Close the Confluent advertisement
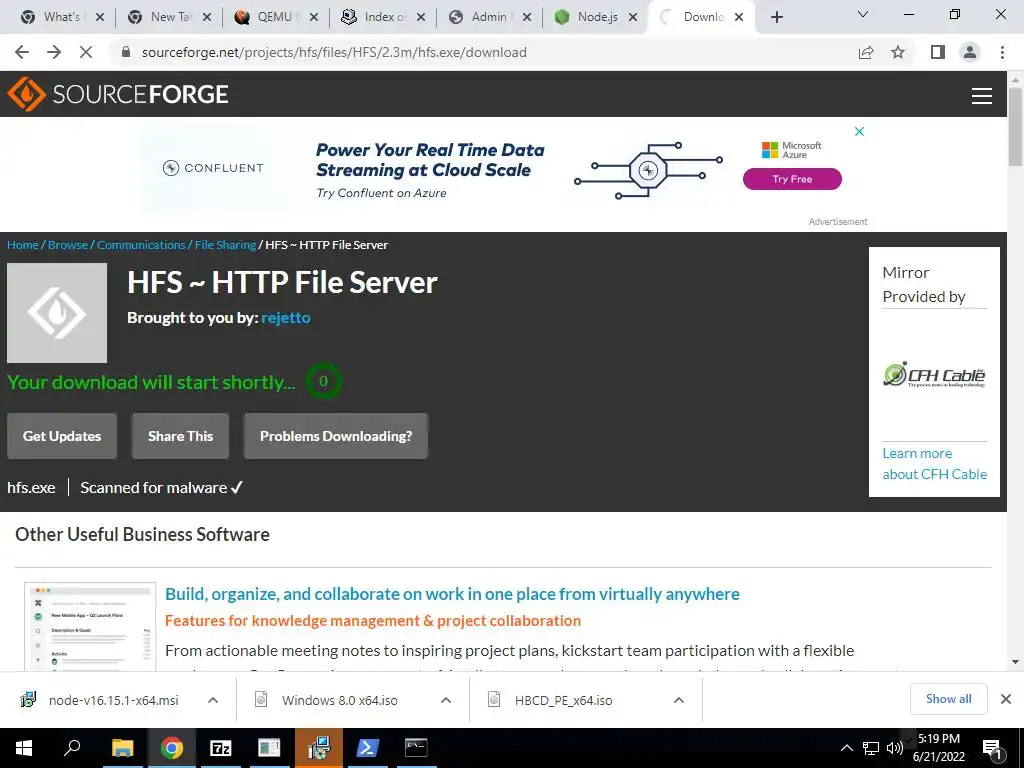The width and height of the screenshot is (1024, 768). click(x=859, y=131)
